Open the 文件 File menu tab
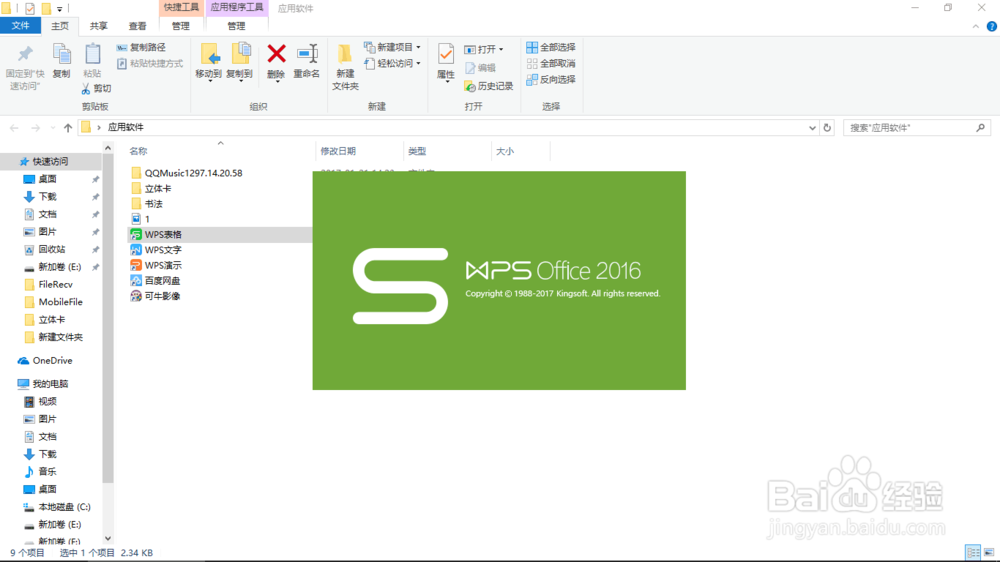 20,26
